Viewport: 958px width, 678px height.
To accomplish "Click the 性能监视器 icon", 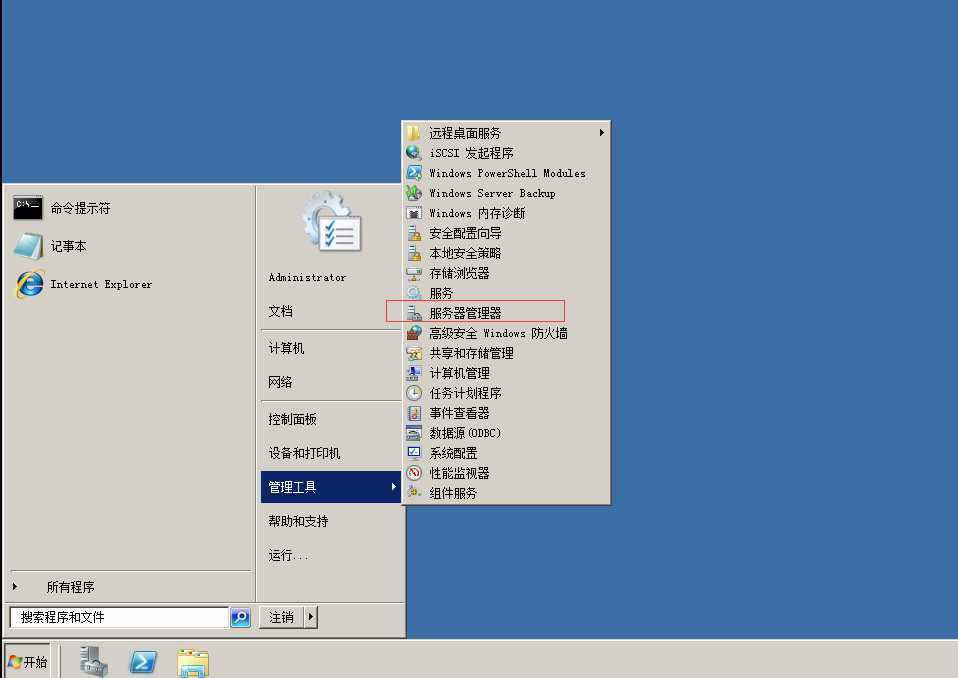I will 414,473.
